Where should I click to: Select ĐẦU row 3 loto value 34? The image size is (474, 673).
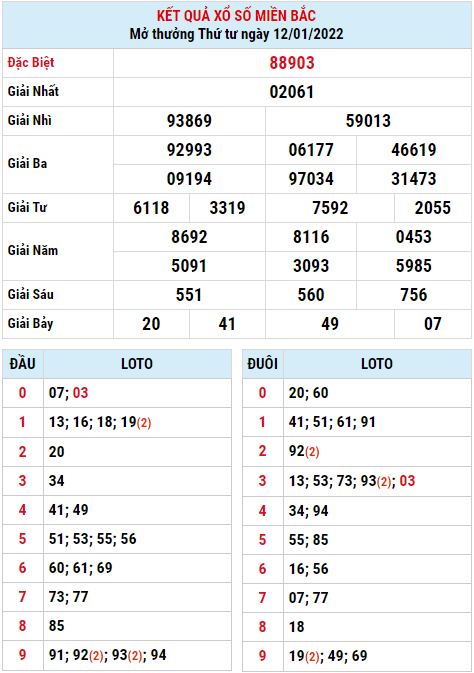pyautogui.click(x=56, y=481)
